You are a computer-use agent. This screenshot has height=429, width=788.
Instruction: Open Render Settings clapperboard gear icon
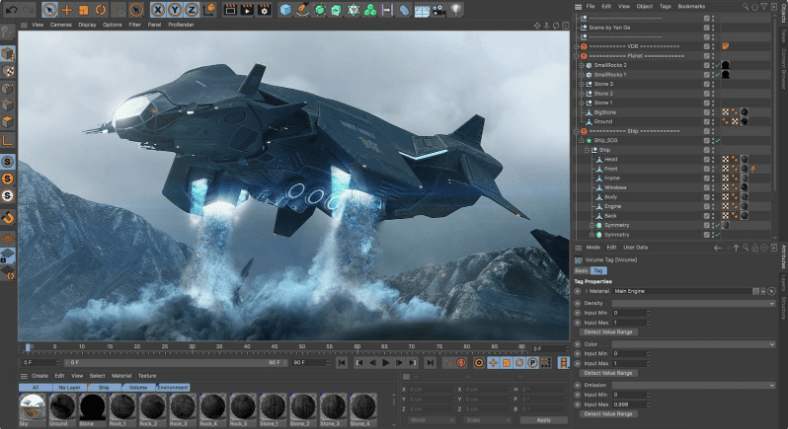coord(264,10)
